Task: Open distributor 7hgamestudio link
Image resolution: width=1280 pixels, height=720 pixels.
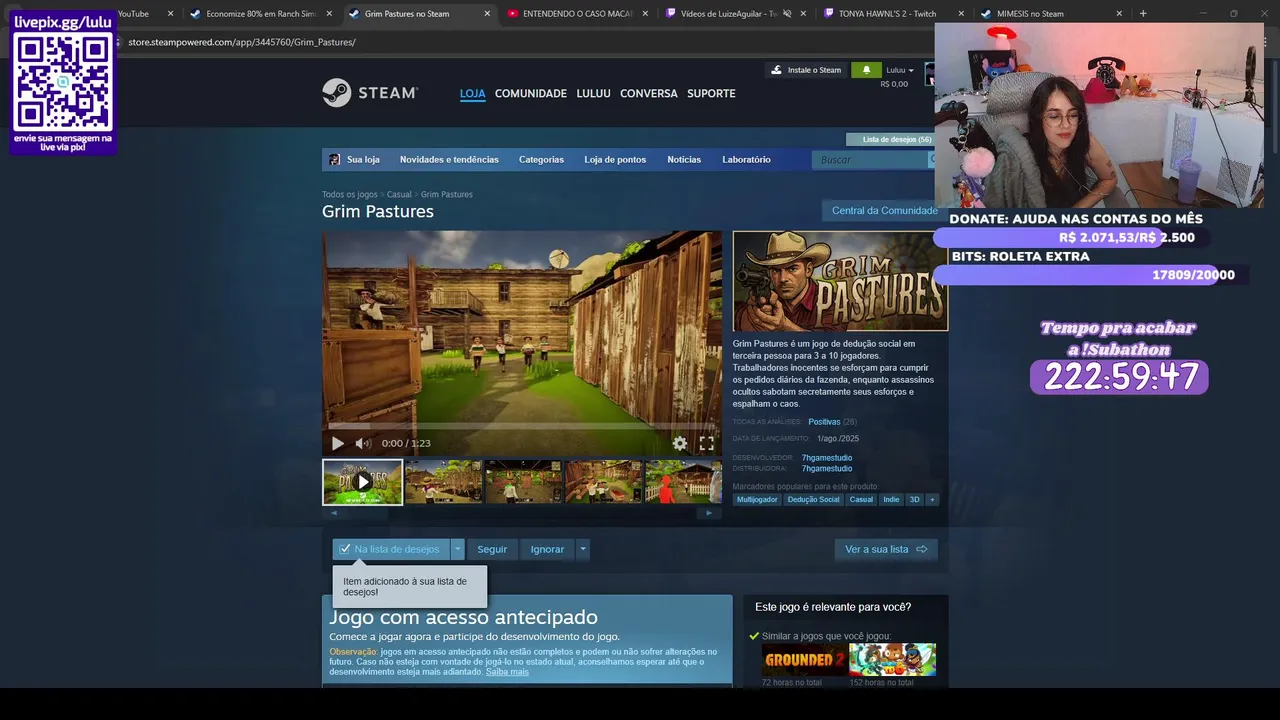Action: coord(827,468)
